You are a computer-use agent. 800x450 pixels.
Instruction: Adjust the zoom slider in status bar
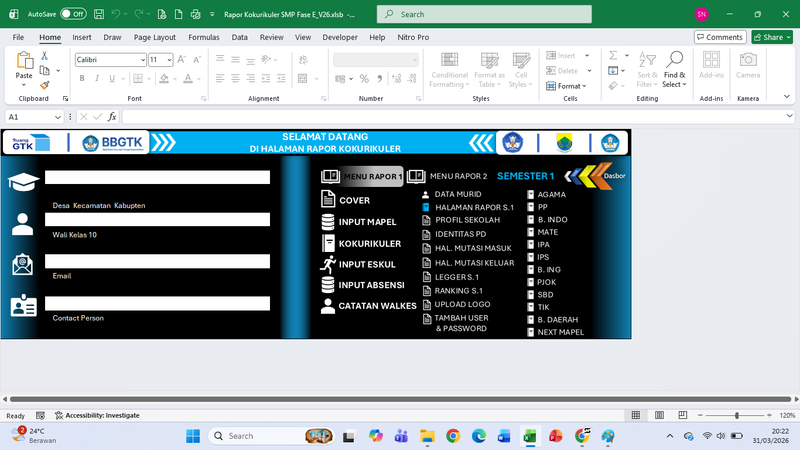(737, 415)
